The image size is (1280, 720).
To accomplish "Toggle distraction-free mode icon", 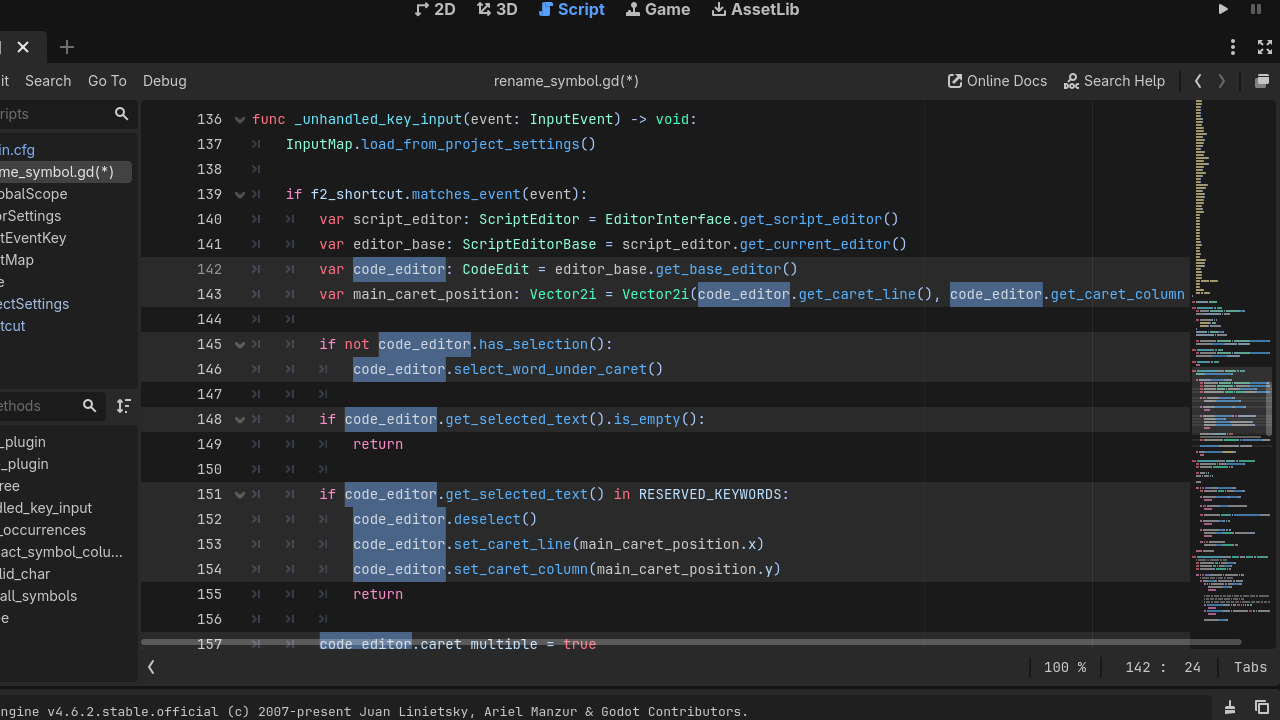I will pos(1264,47).
